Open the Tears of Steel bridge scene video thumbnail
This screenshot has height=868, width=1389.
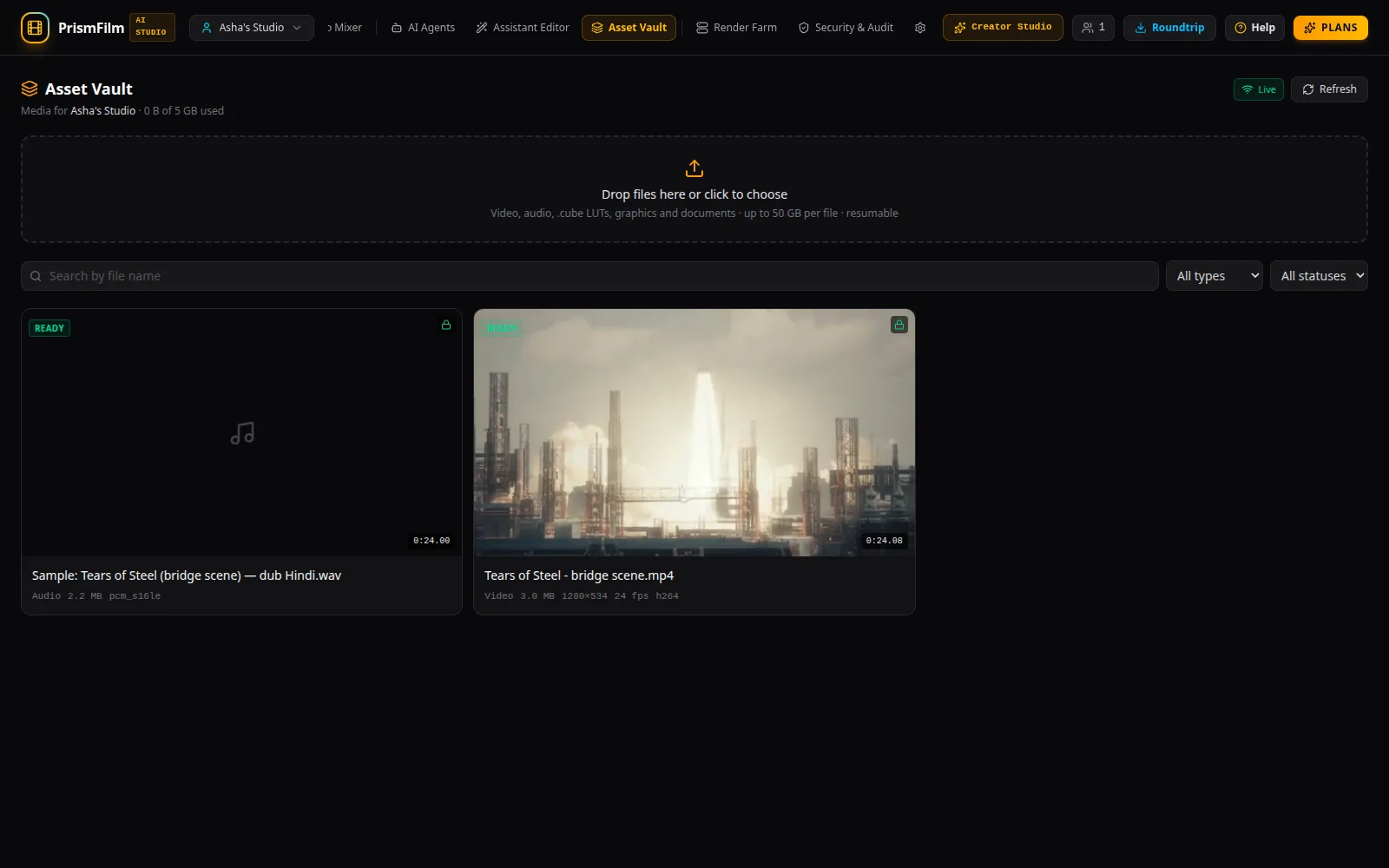694,432
